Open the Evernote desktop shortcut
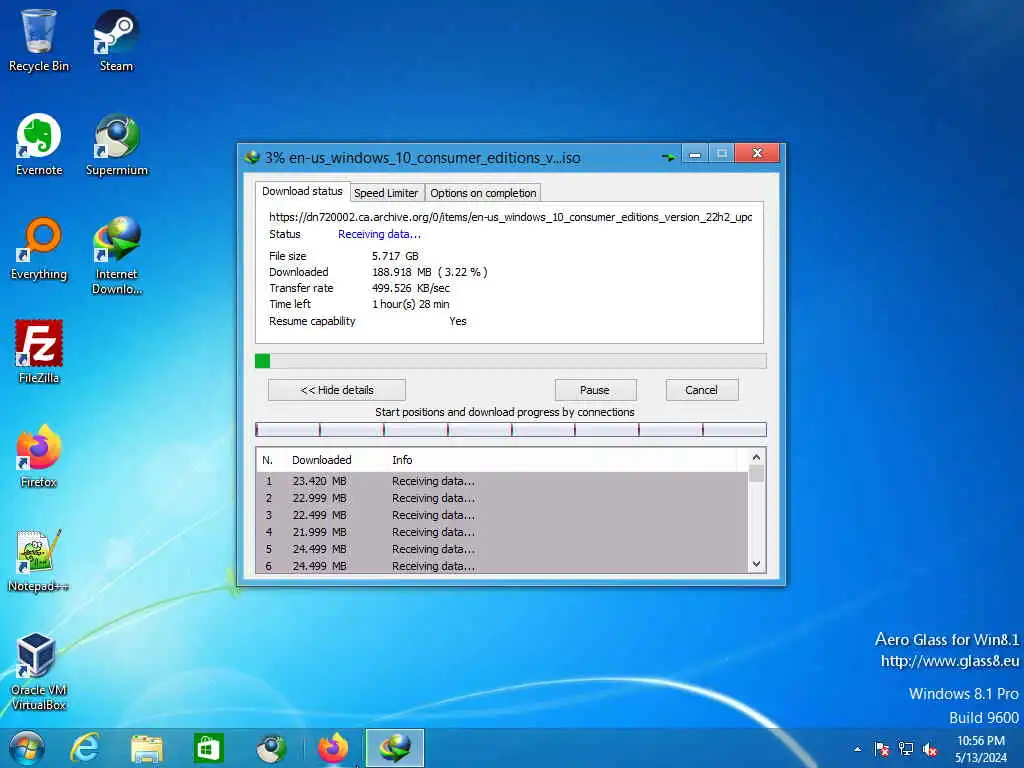The image size is (1024, 768). click(39, 145)
